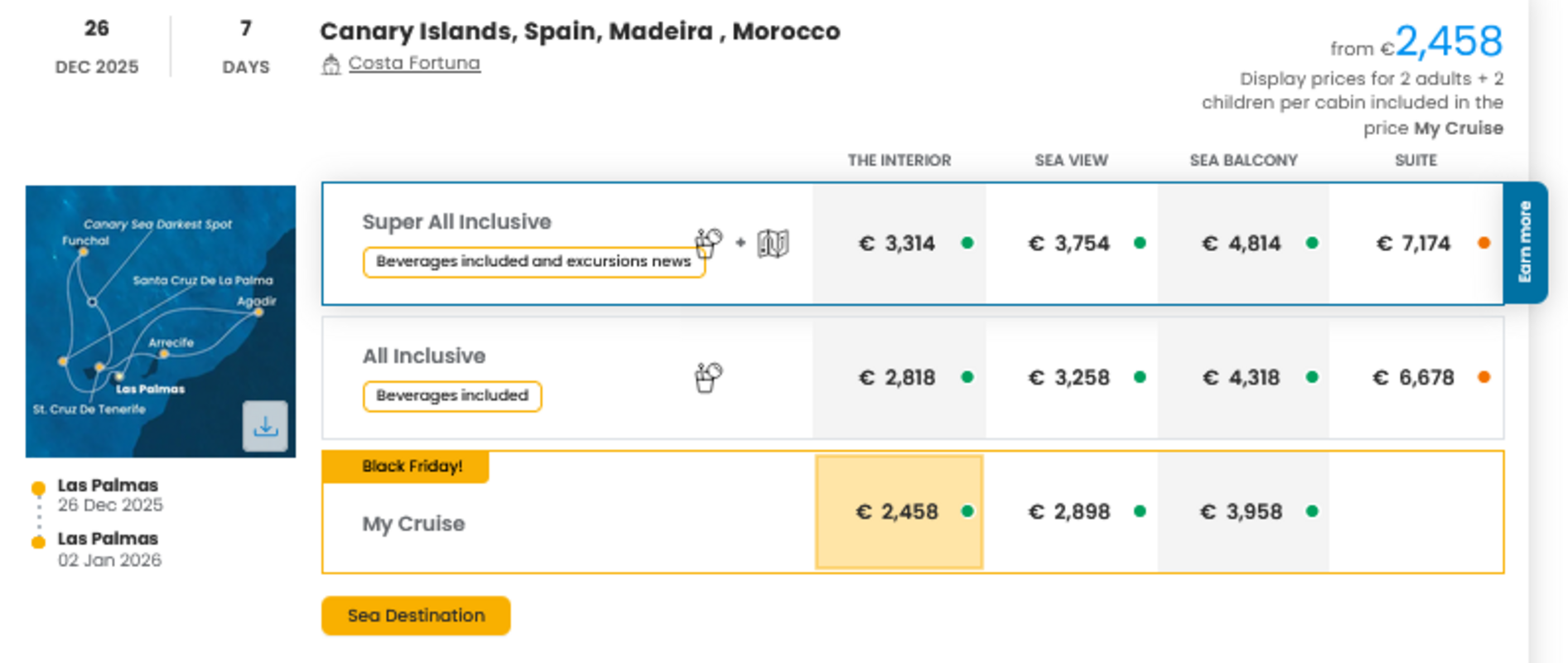The image size is (1568, 663).
Task: Select Super All Inclusive sea balcony € 4,814
Action: pyautogui.click(x=1241, y=243)
